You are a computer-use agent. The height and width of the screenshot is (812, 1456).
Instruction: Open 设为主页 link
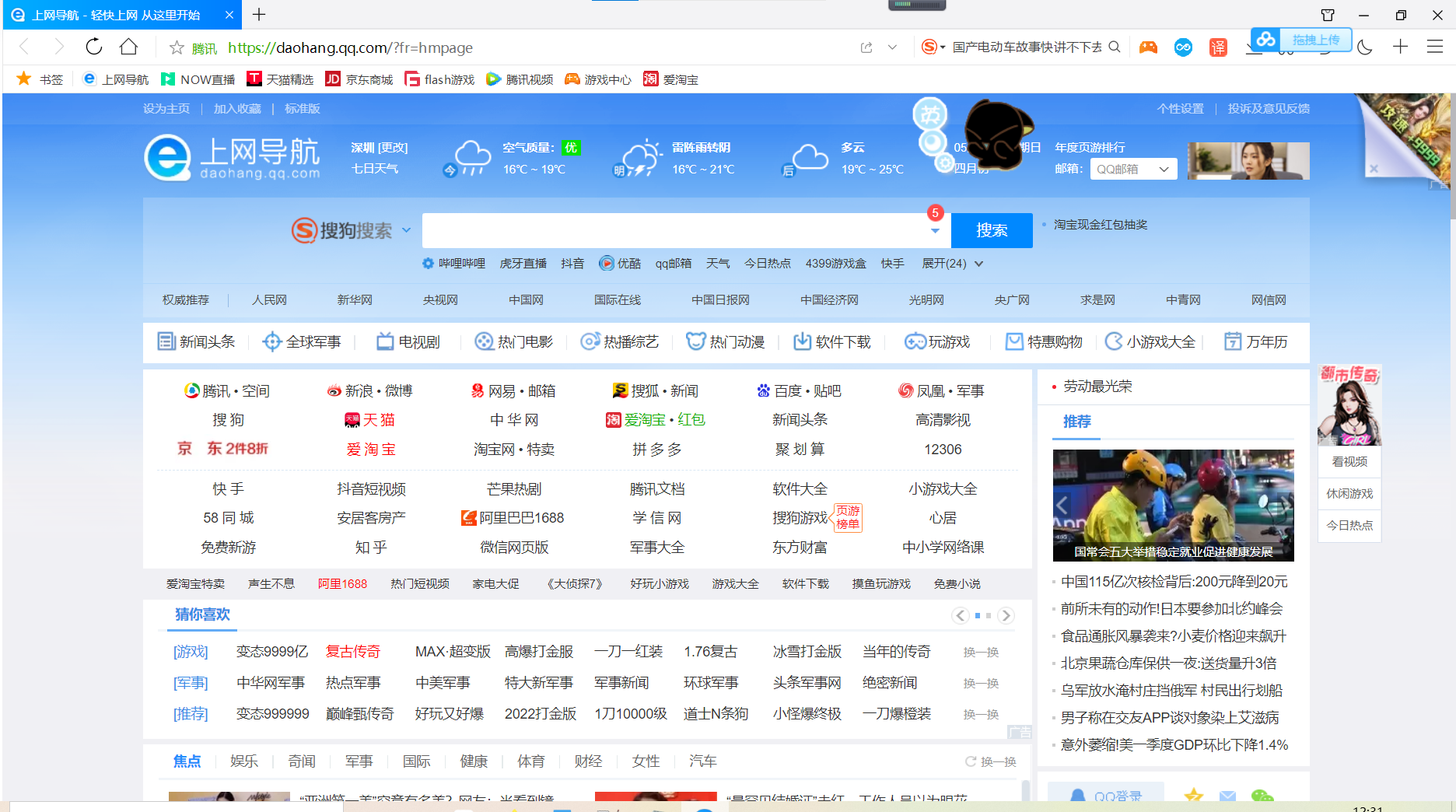point(166,109)
